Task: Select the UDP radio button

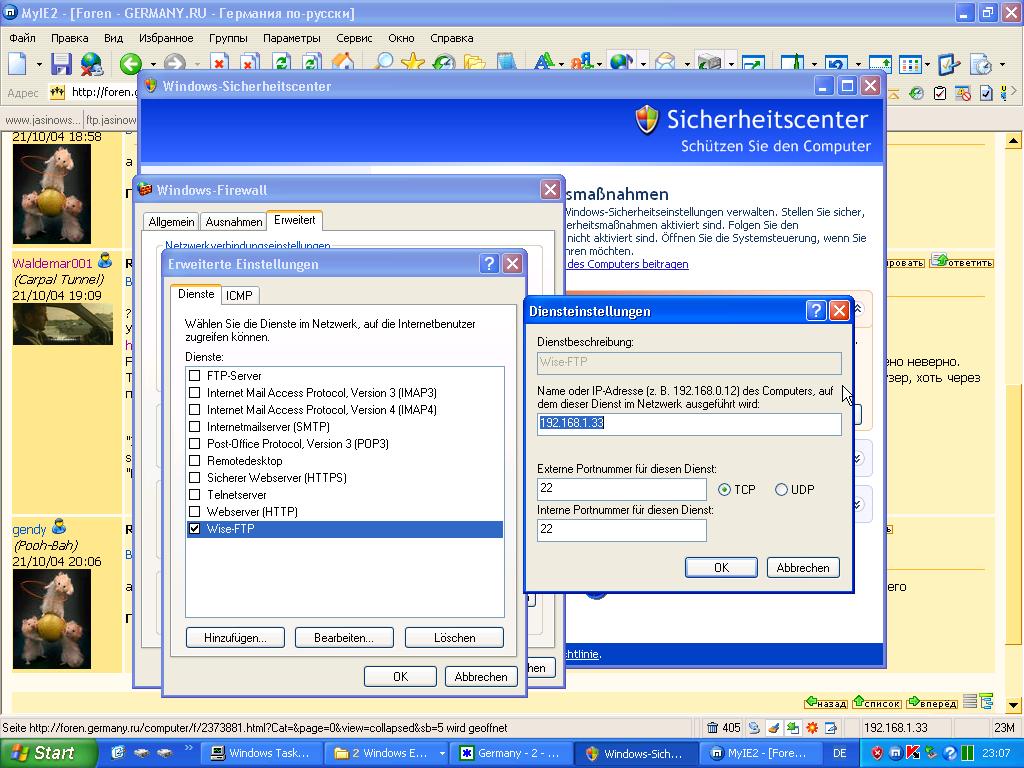Action: pos(781,490)
